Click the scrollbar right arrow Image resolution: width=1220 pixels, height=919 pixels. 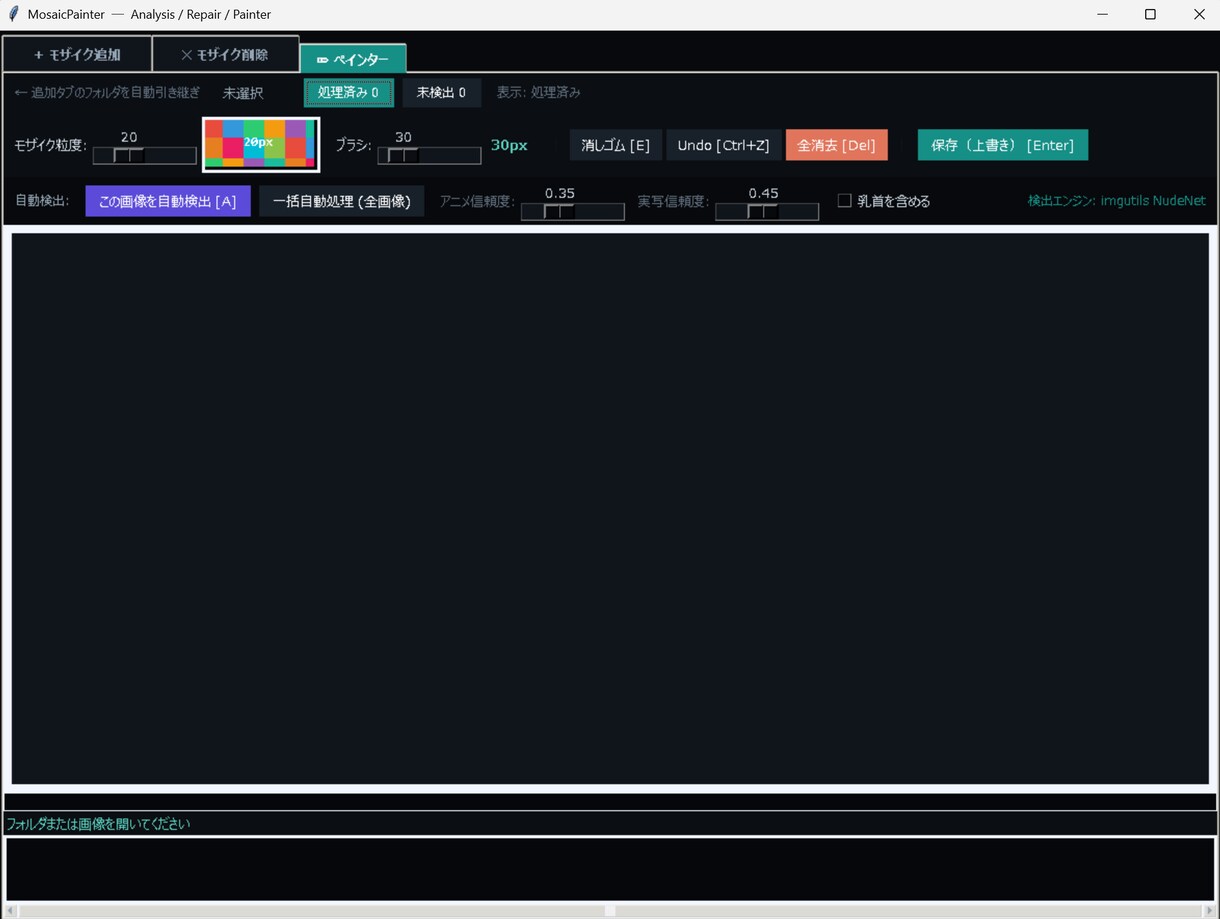[x=1209, y=911]
